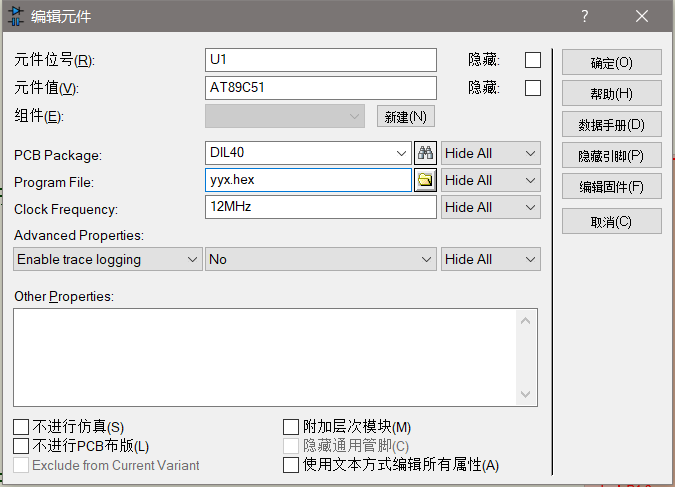Browse for program file with folder icon
Screen dimensions: 675x487
click(425, 180)
